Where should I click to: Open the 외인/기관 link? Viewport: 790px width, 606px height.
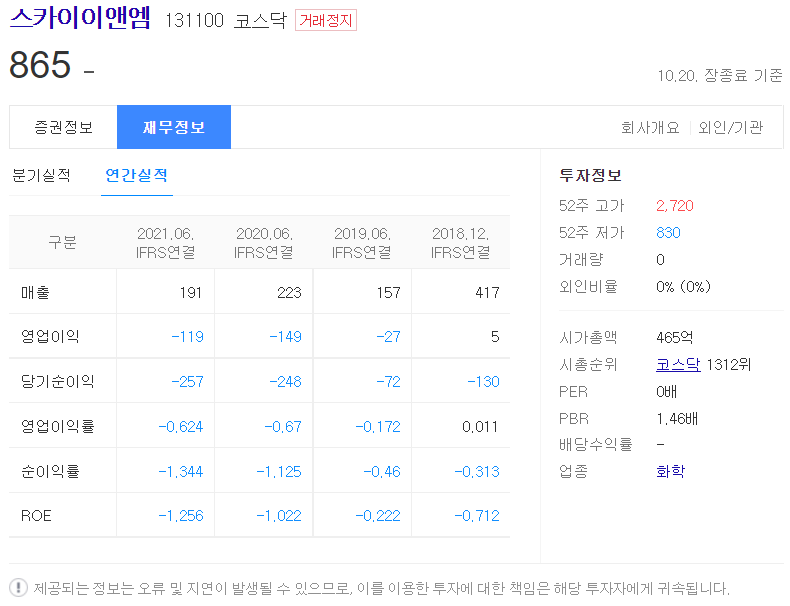[731, 127]
